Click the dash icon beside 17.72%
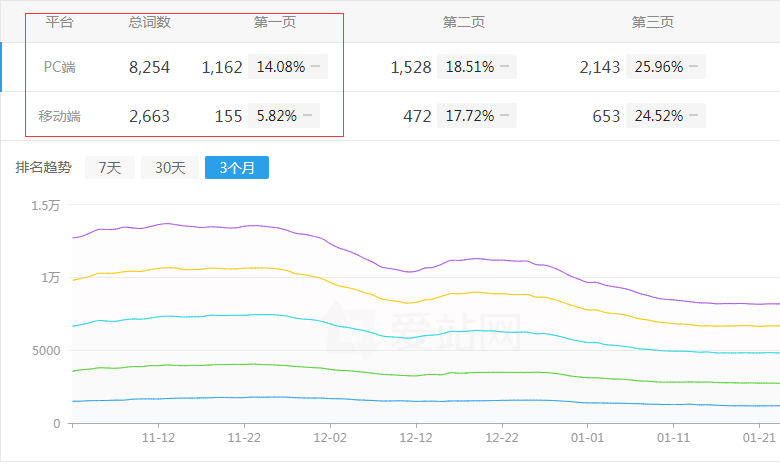Screen dimensions: 780x464 (x=505, y=116)
